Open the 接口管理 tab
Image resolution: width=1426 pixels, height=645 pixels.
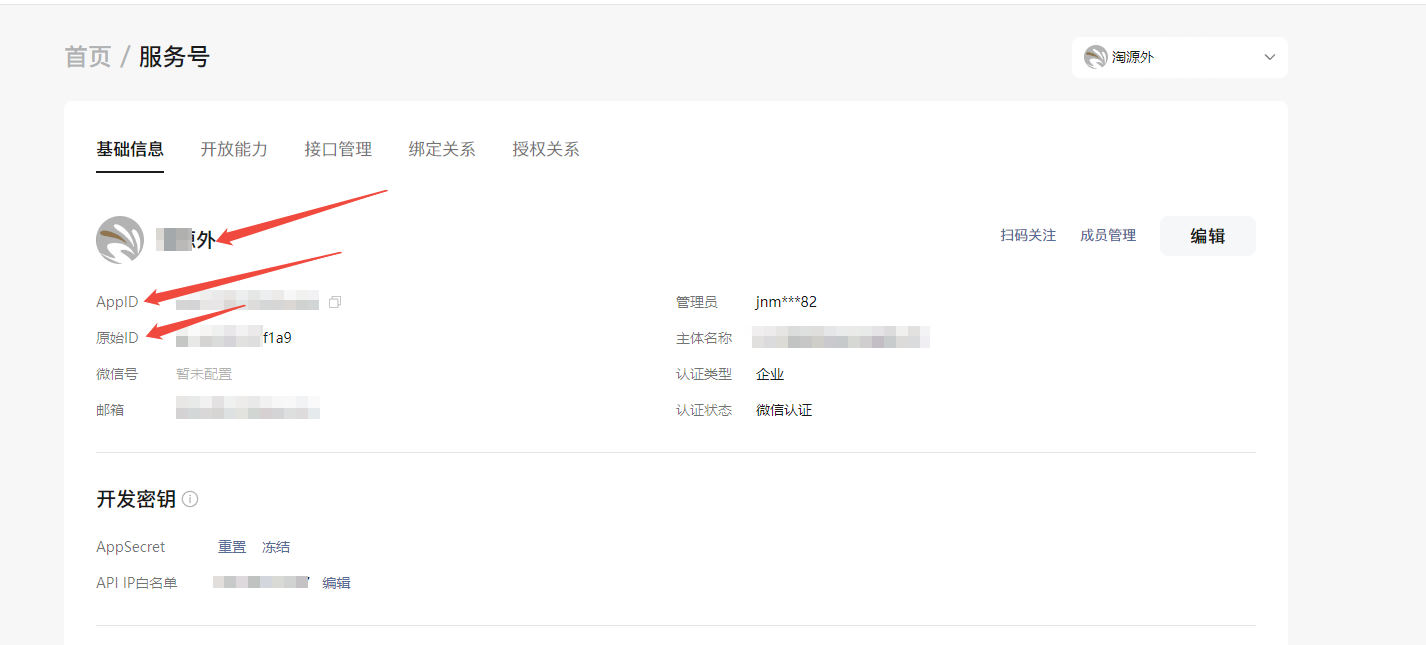point(338,149)
